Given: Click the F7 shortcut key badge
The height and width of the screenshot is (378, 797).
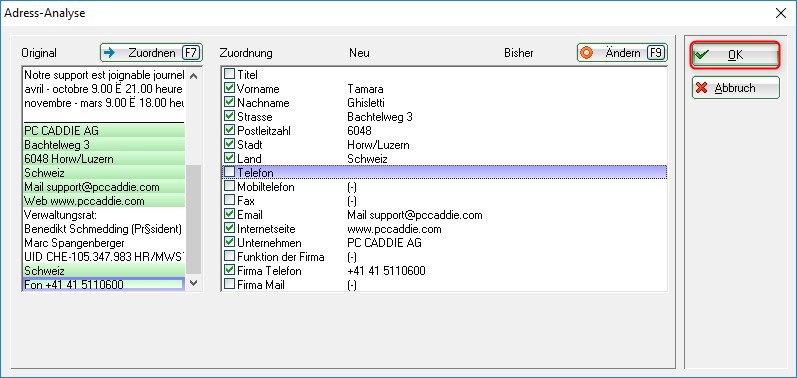Looking at the screenshot, I should pos(192,53).
